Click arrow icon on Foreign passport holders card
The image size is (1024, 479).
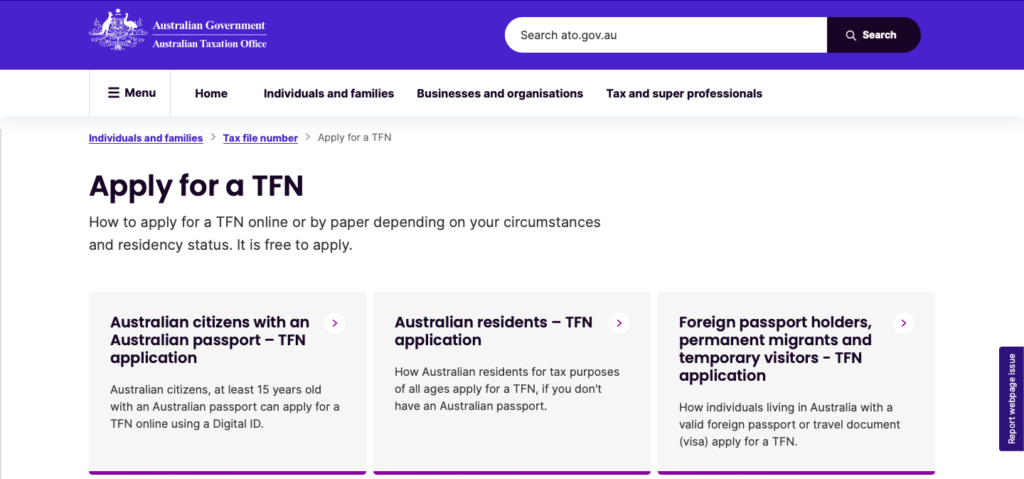point(904,323)
